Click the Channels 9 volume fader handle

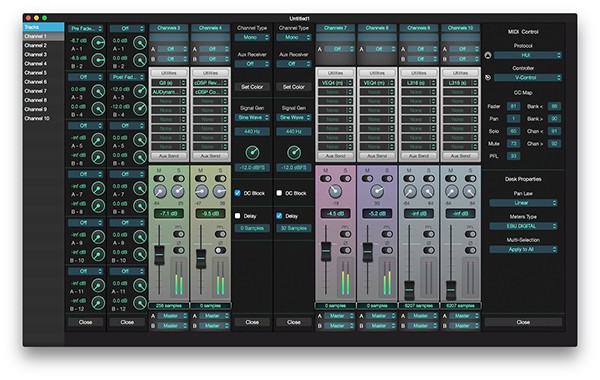tap(409, 291)
